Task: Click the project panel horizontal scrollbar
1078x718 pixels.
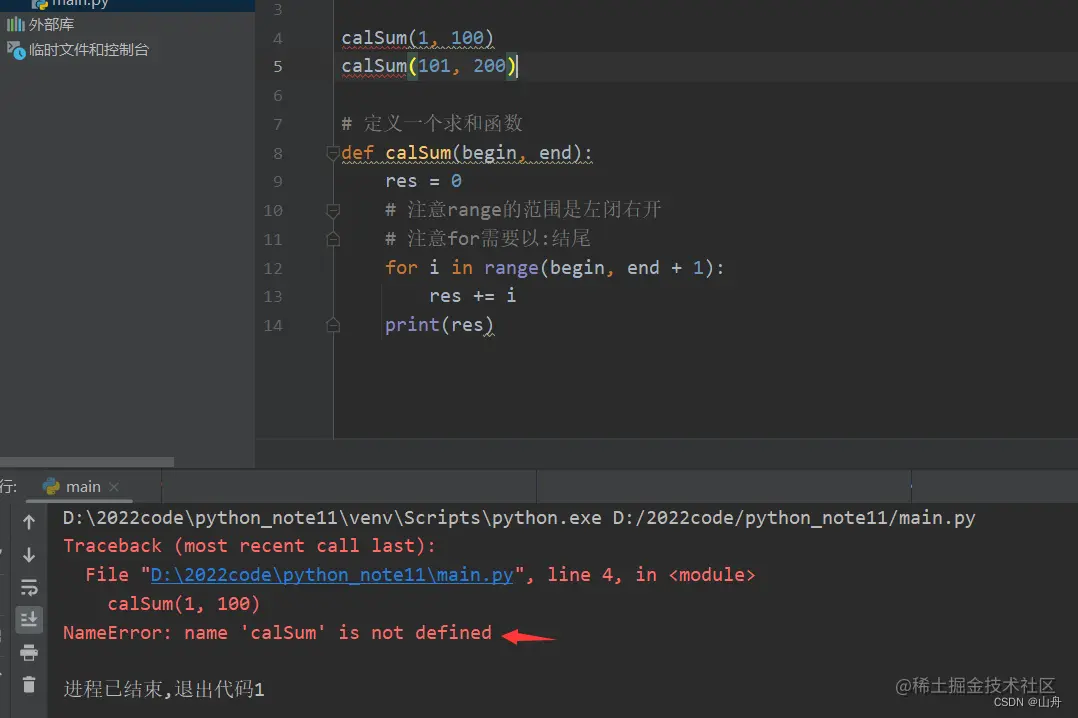Action: coord(87,461)
